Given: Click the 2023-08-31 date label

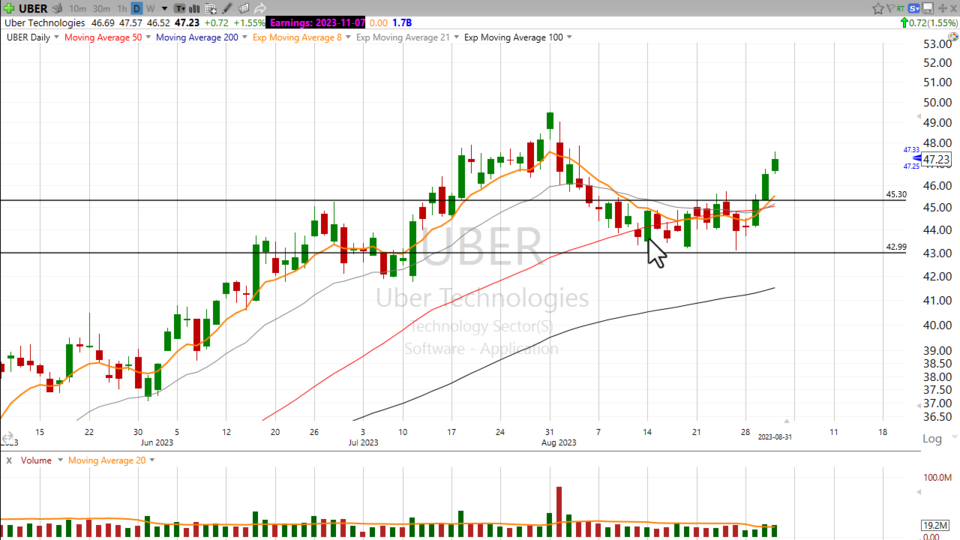Looking at the screenshot, I should click(774, 437).
